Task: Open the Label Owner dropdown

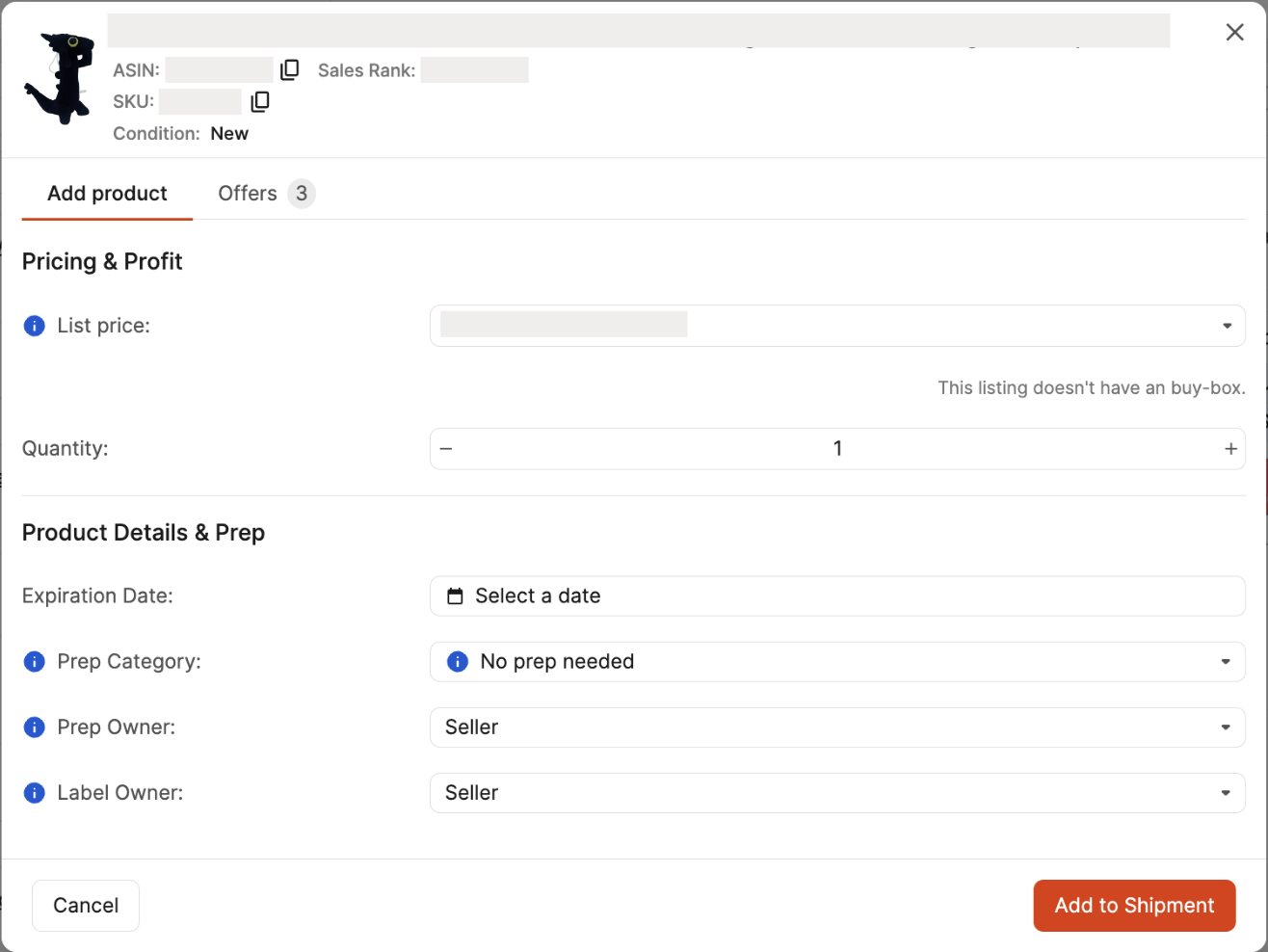Action: click(x=837, y=793)
